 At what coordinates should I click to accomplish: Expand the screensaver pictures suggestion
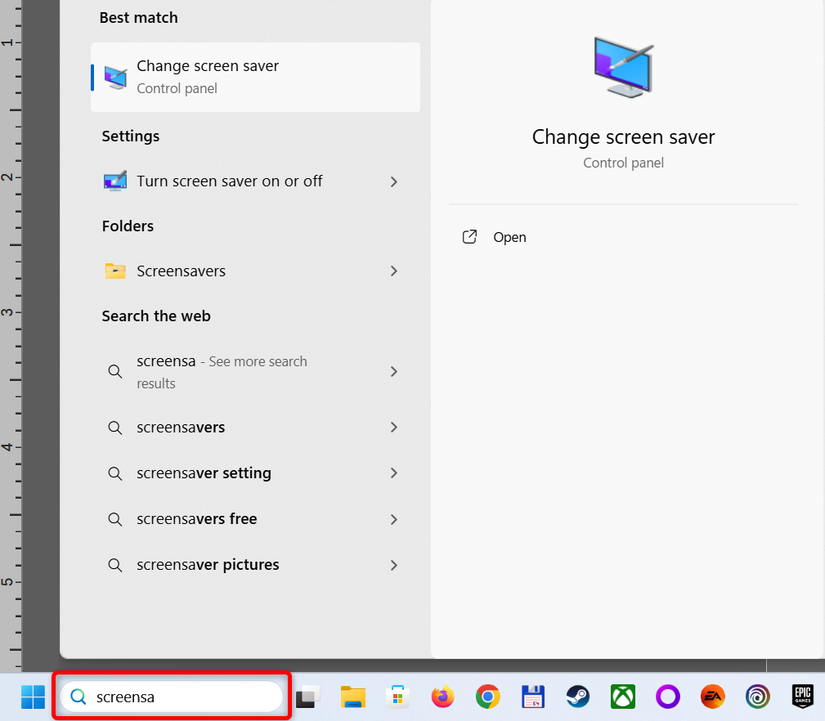click(394, 564)
